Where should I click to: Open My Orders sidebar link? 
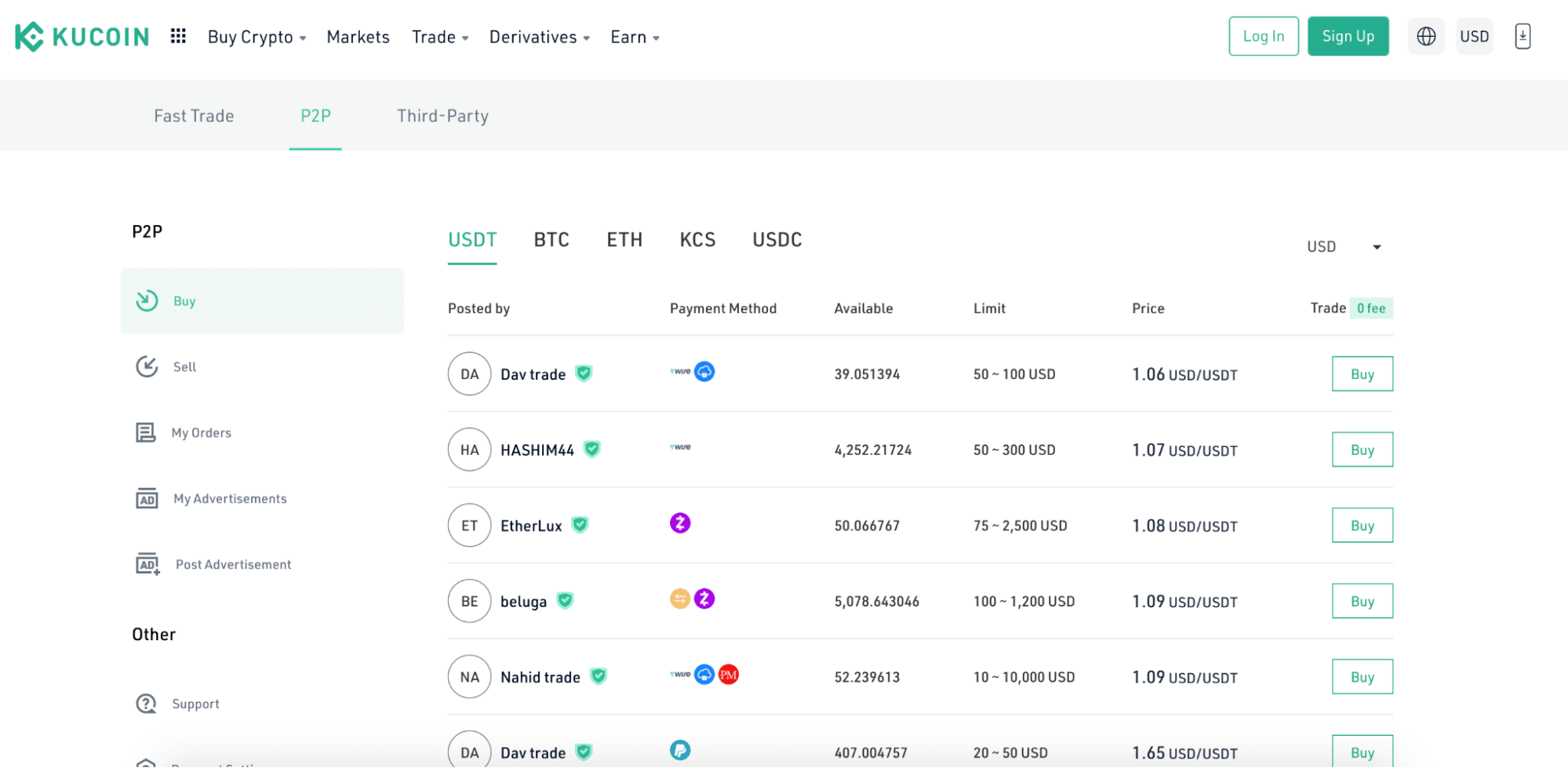pos(202,432)
